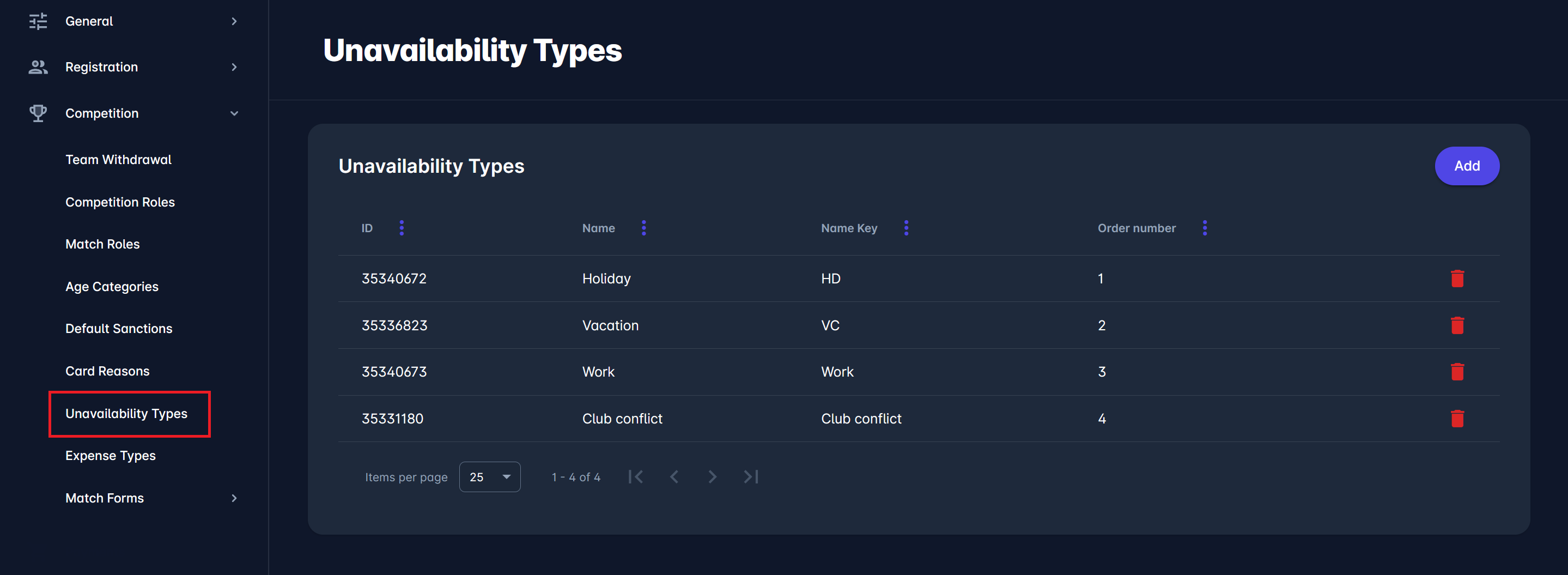Go to the next page of results
Viewport: 1568px width, 575px height.
712,477
